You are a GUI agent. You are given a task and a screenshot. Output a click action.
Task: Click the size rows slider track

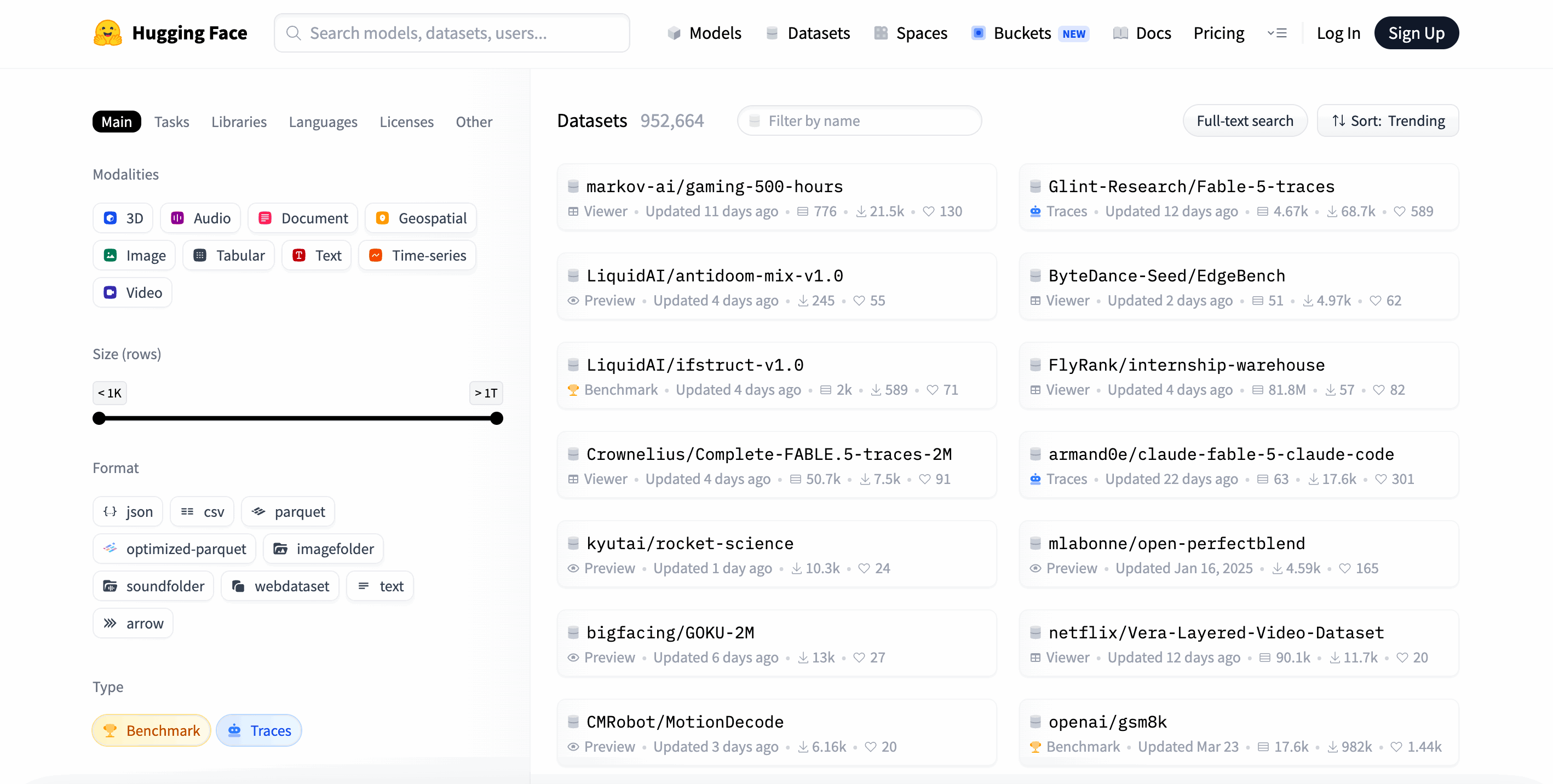pos(298,418)
